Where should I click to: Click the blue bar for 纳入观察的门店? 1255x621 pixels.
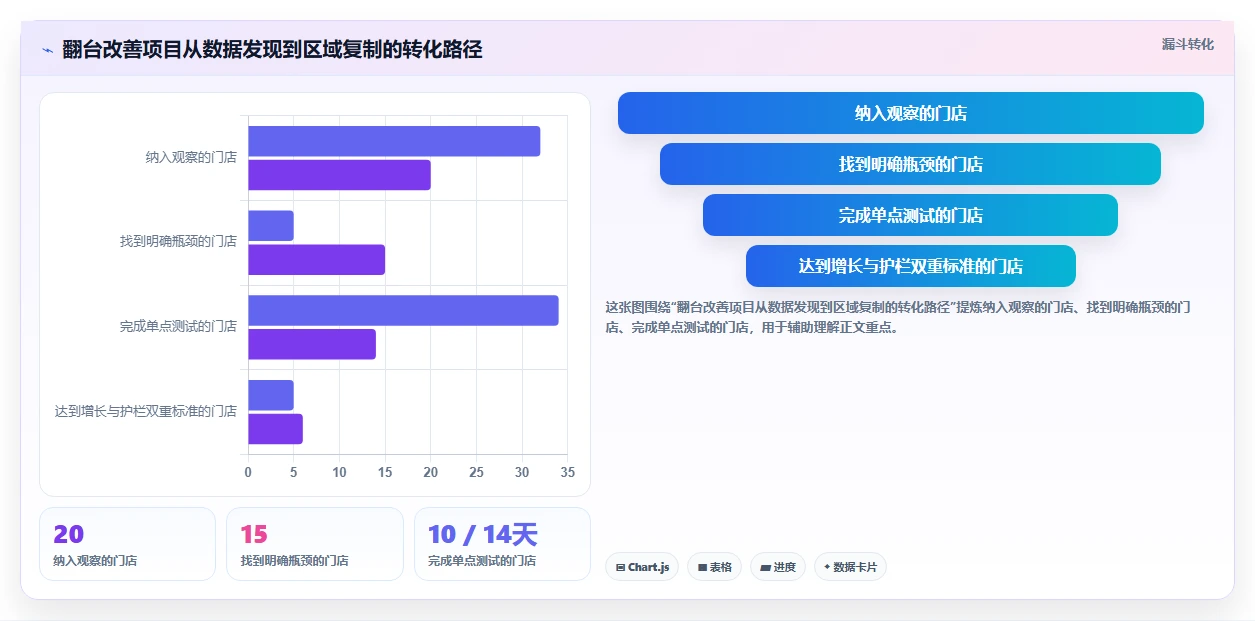(x=394, y=141)
